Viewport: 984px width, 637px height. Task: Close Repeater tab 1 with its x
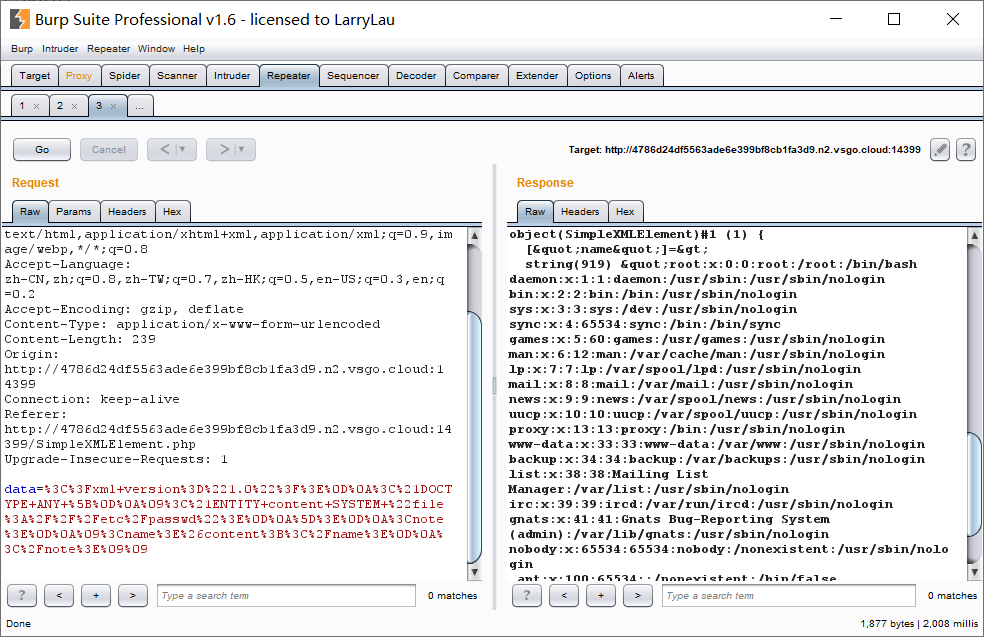pos(36,106)
